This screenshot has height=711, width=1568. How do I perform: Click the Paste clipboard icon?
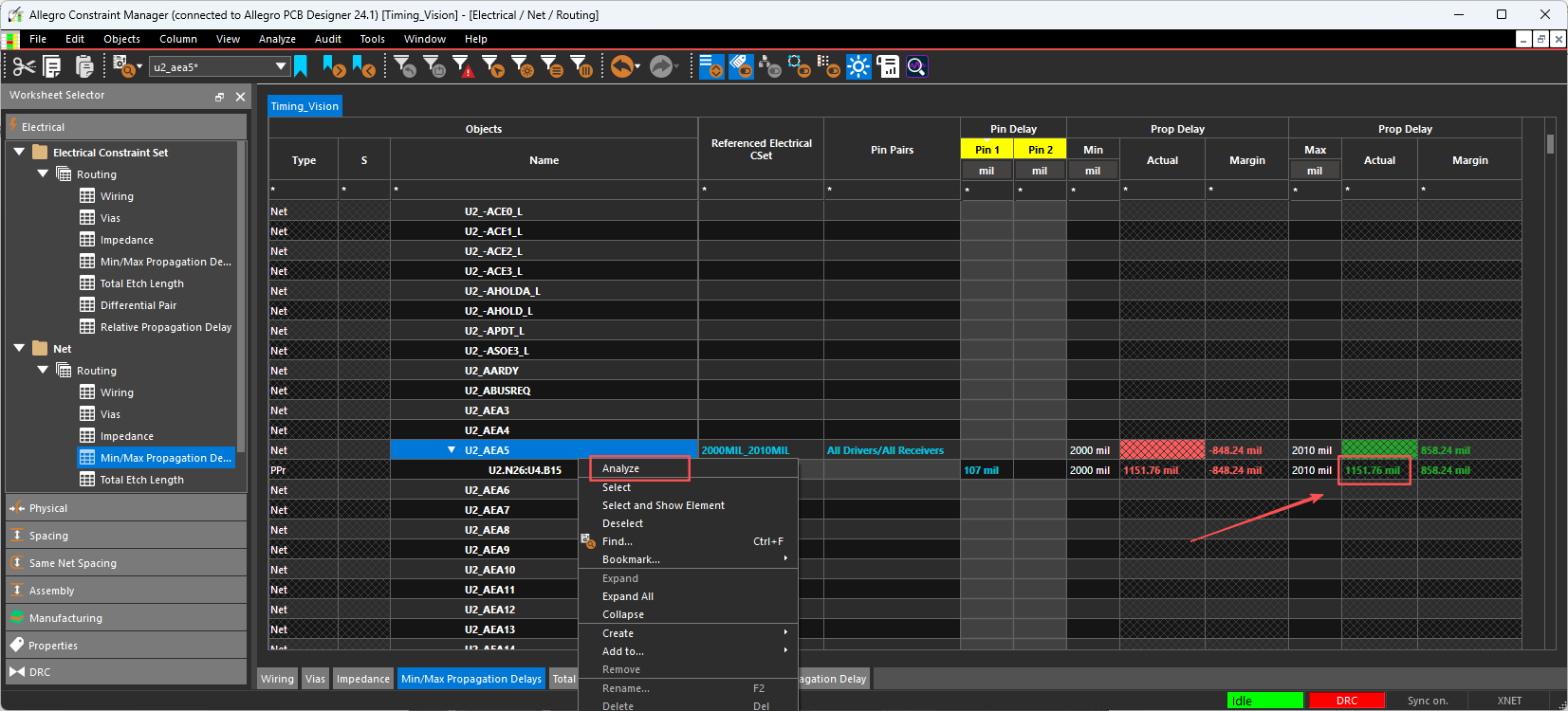point(84,66)
